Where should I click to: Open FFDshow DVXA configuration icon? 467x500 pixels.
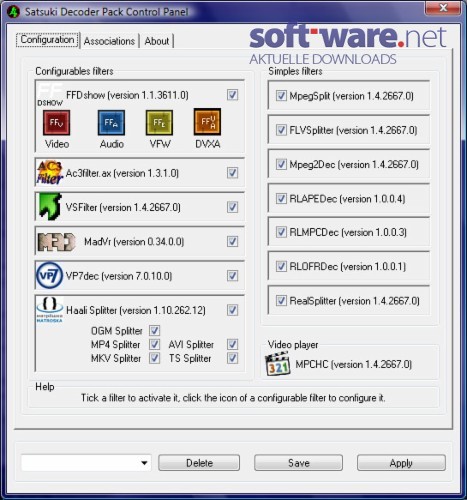click(x=207, y=122)
